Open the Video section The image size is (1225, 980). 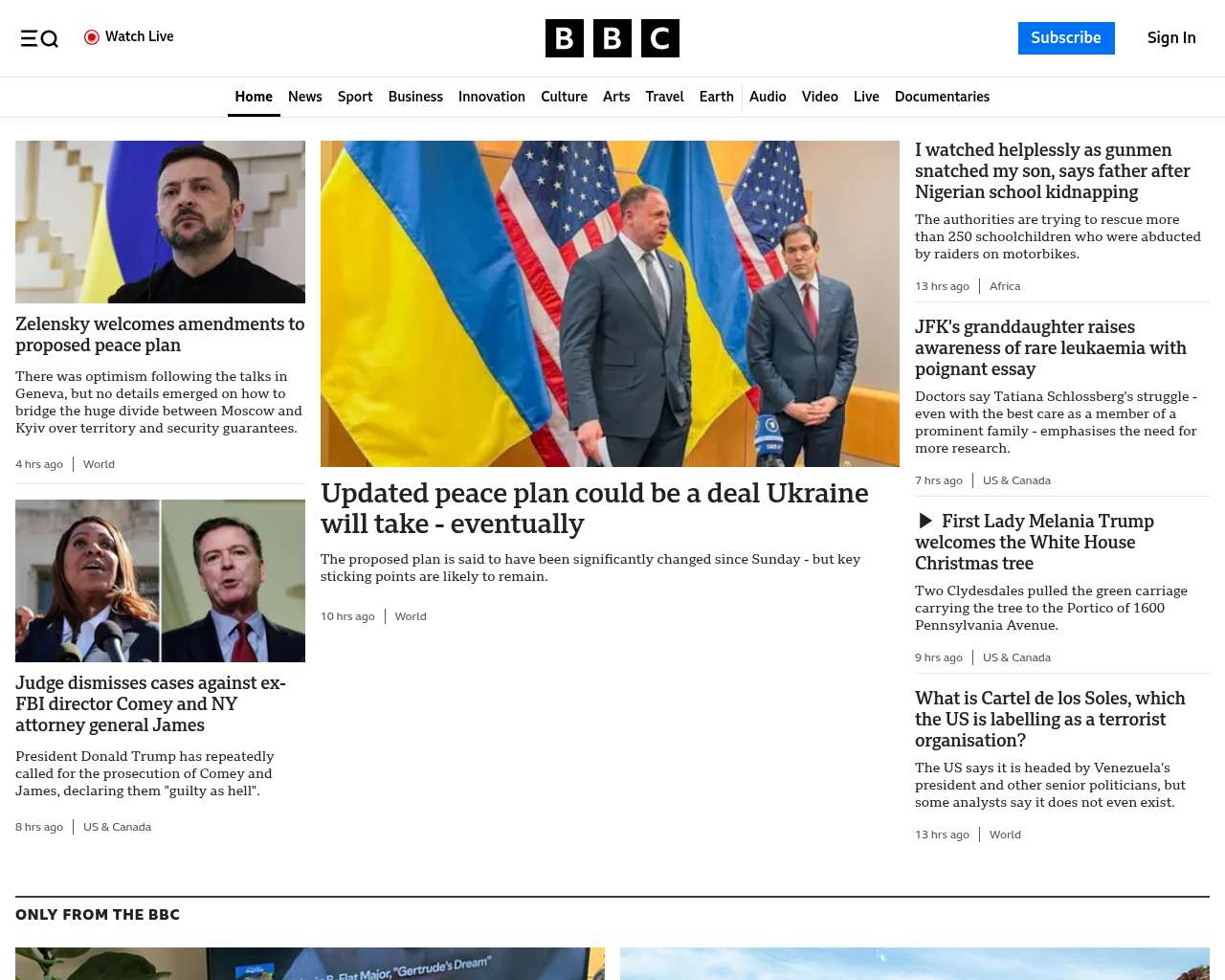[x=820, y=97]
